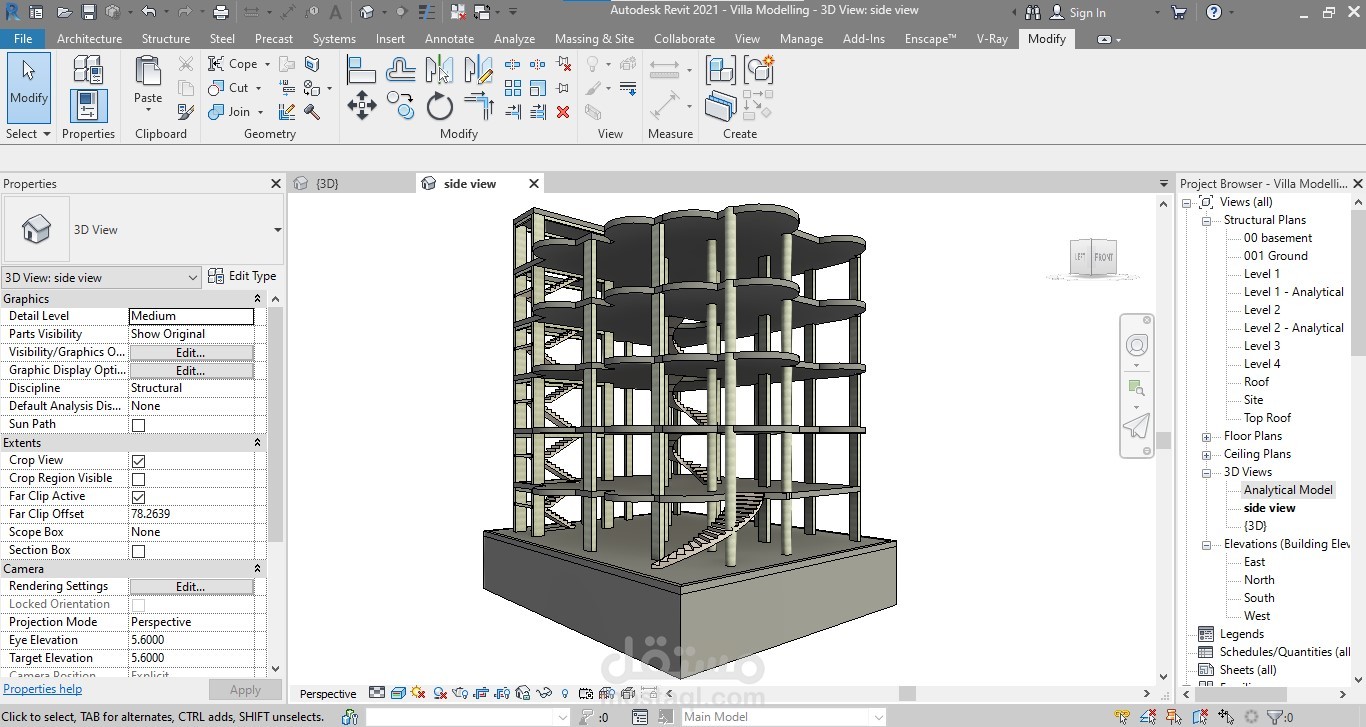Open the Main Model design option dropdown
Screen dimensions: 1366x727
click(877, 716)
